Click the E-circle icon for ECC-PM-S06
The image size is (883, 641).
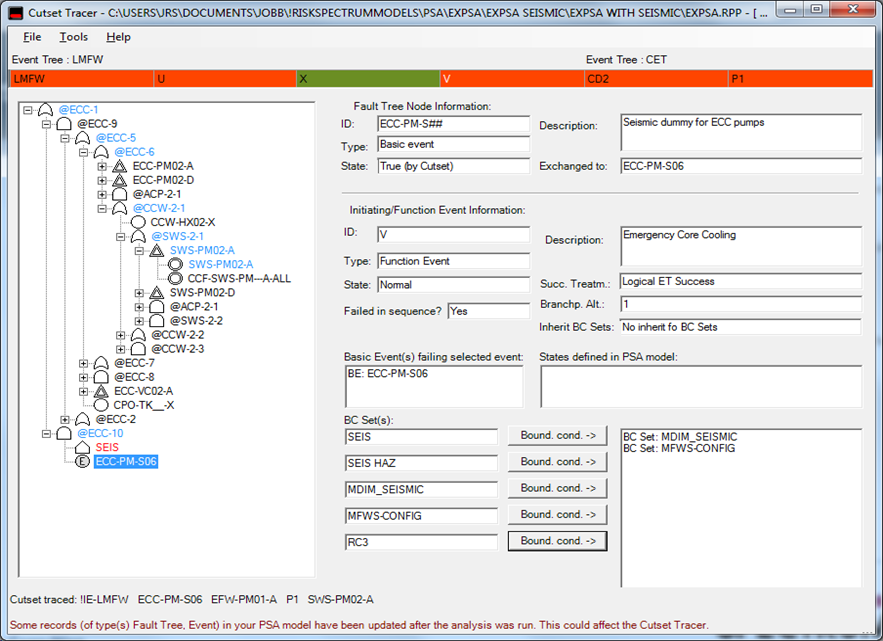(83, 461)
